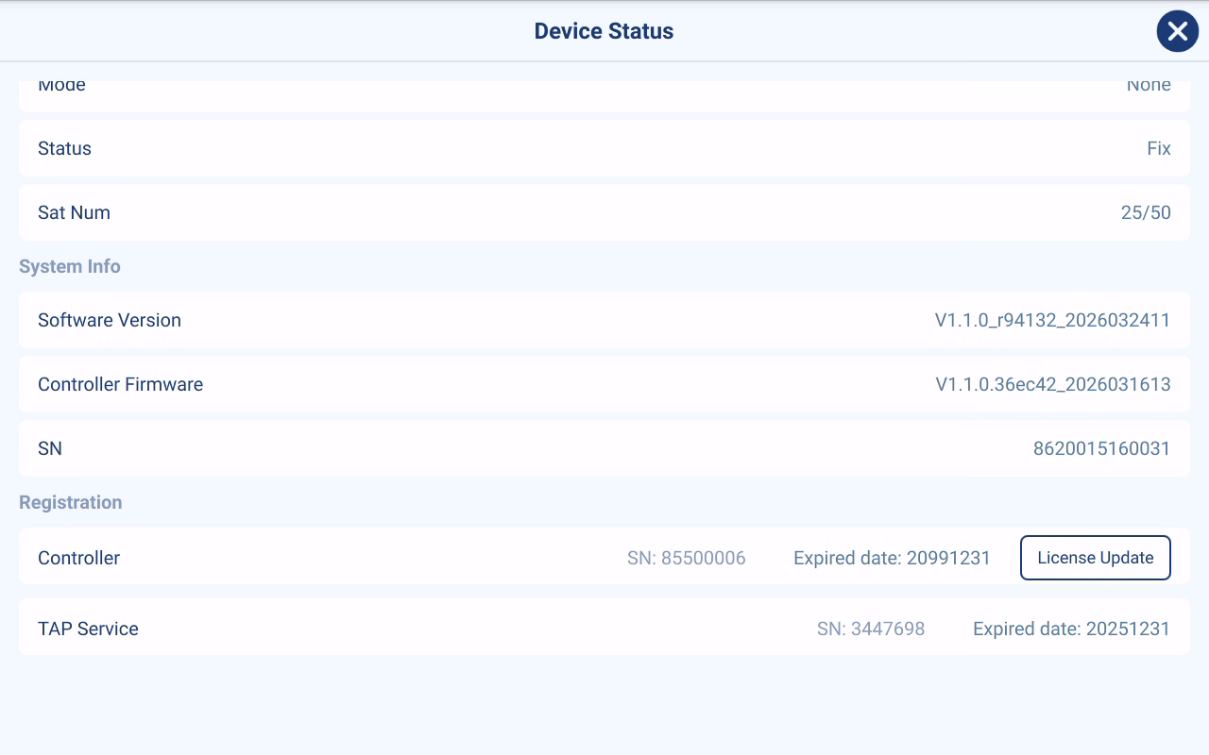Click the Fix status value

(x=1158, y=148)
